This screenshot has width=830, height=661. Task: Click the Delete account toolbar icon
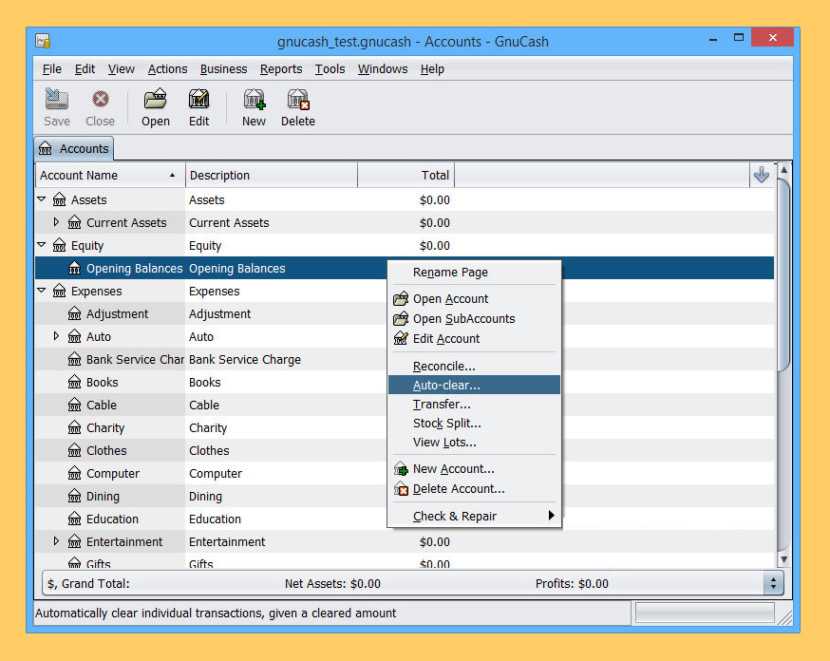[297, 100]
